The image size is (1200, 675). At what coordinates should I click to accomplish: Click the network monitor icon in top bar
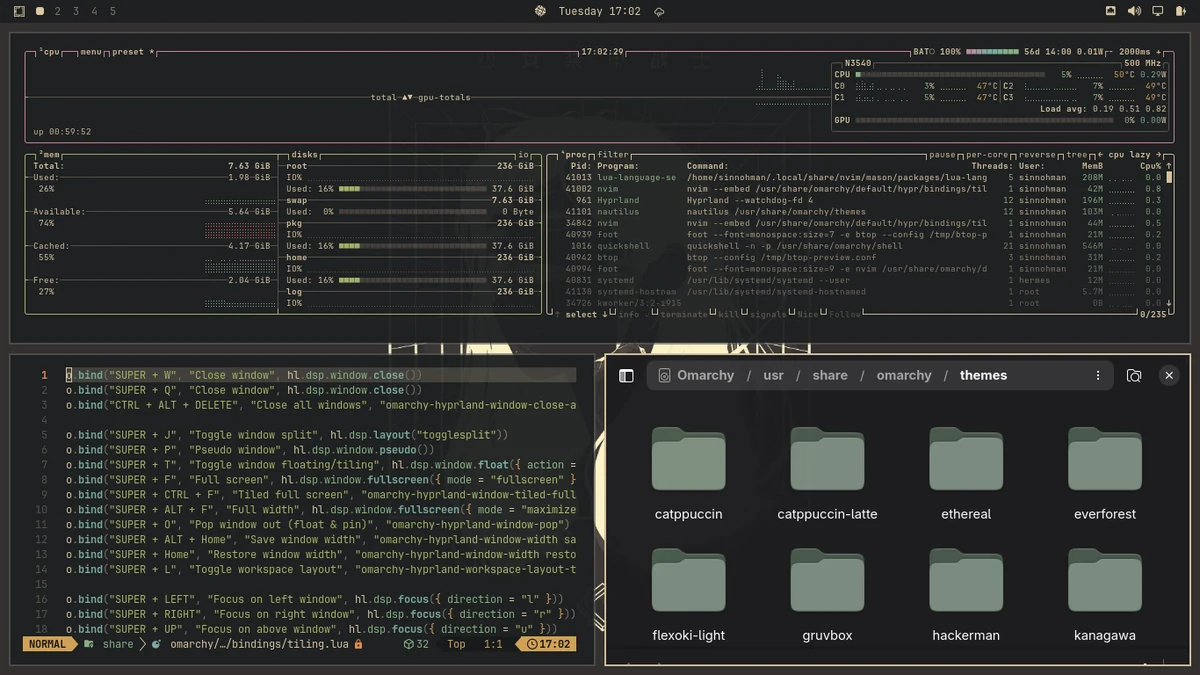[1158, 11]
